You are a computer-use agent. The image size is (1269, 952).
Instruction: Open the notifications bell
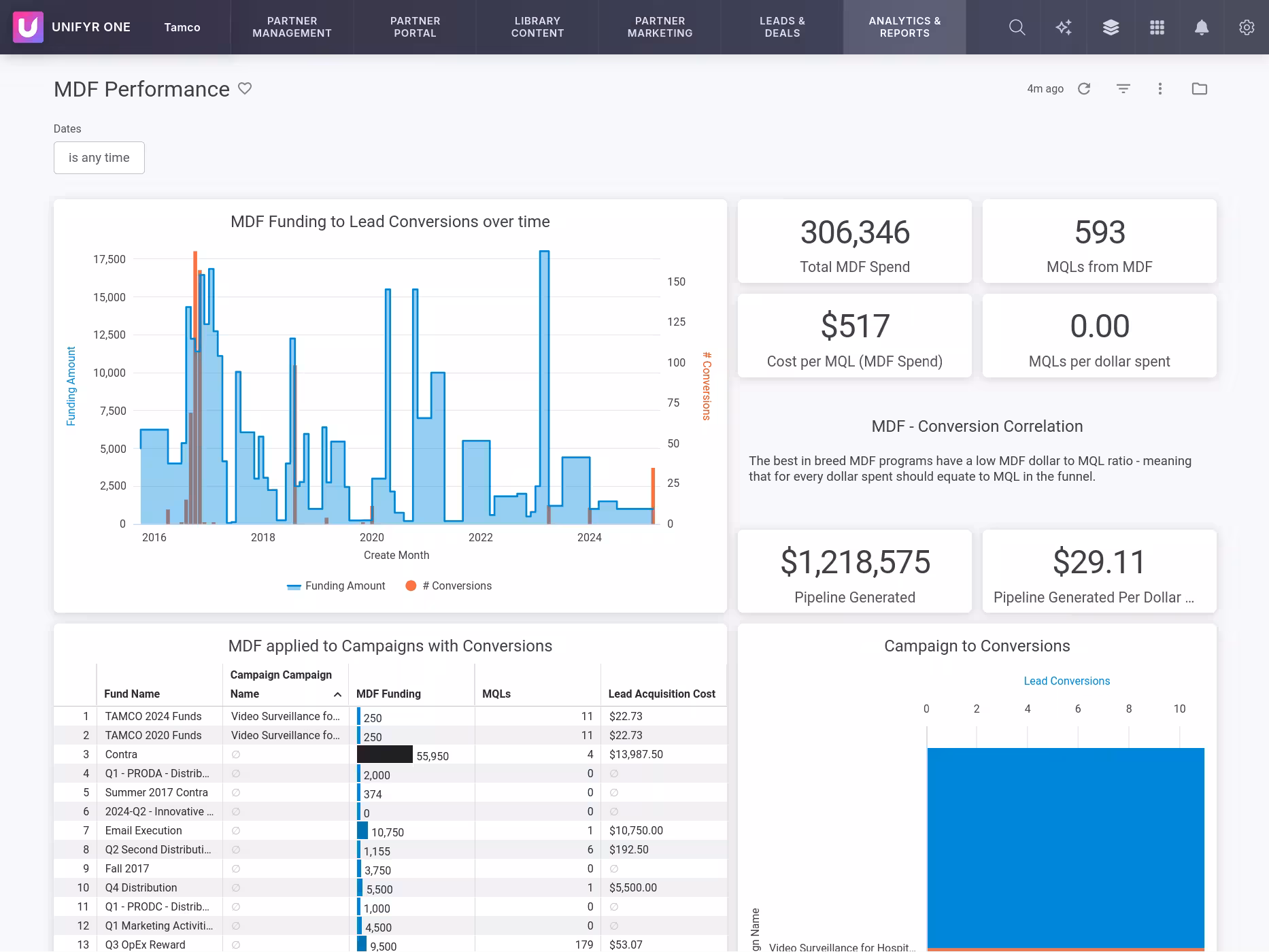1201,27
